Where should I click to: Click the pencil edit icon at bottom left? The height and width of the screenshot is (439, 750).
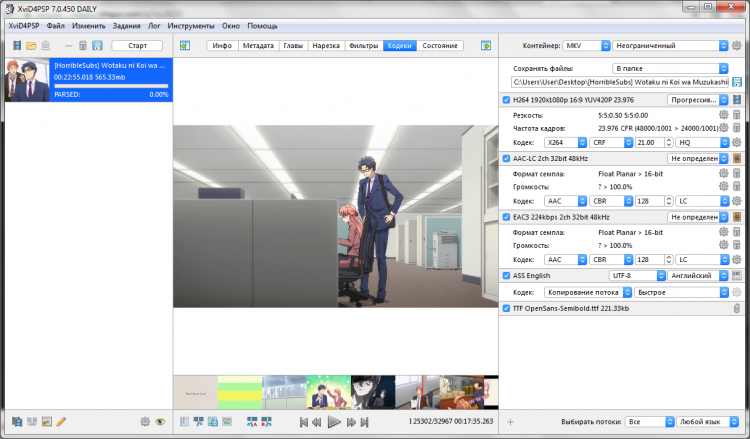61,421
